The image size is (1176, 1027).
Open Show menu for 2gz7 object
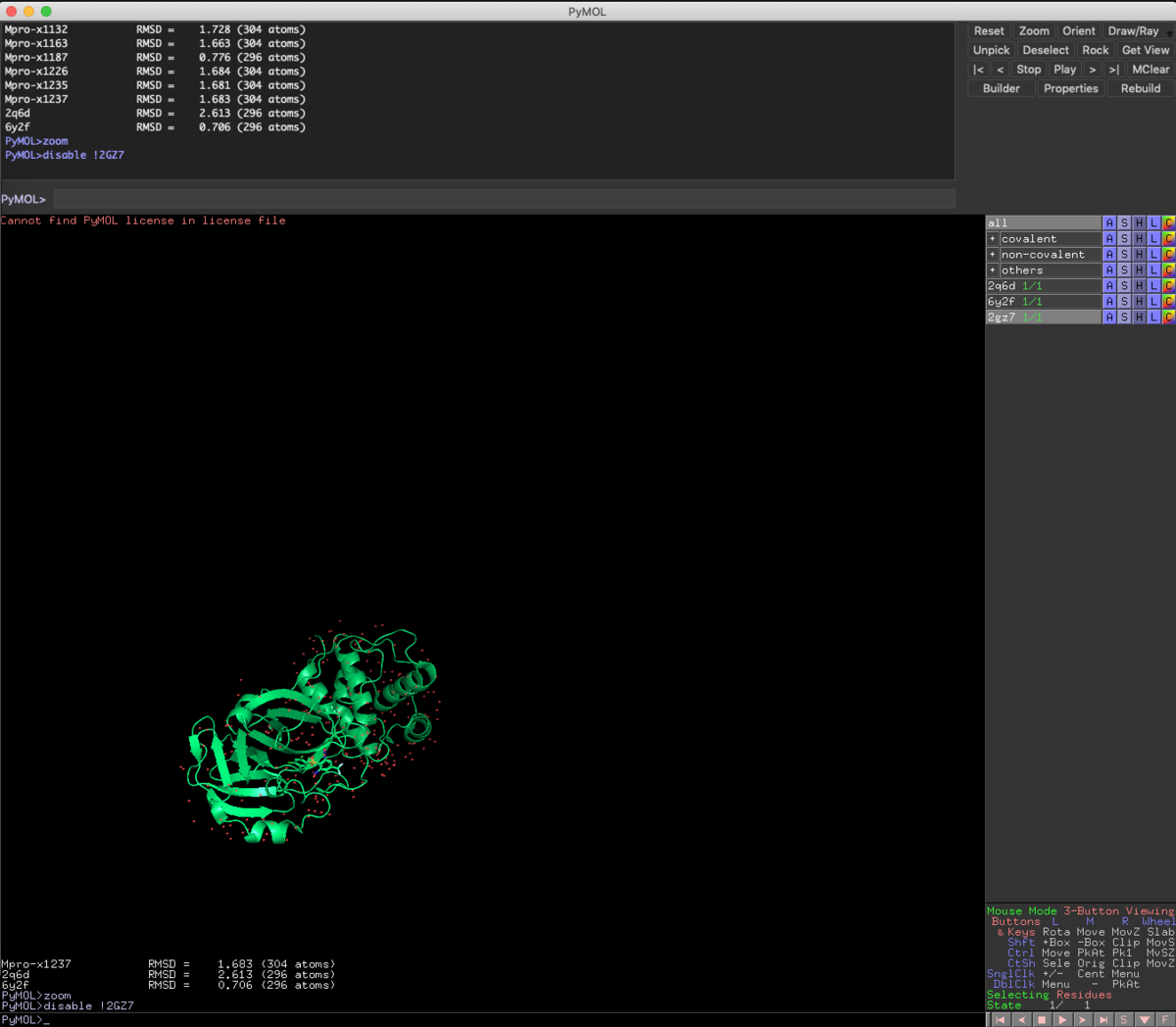point(1124,318)
